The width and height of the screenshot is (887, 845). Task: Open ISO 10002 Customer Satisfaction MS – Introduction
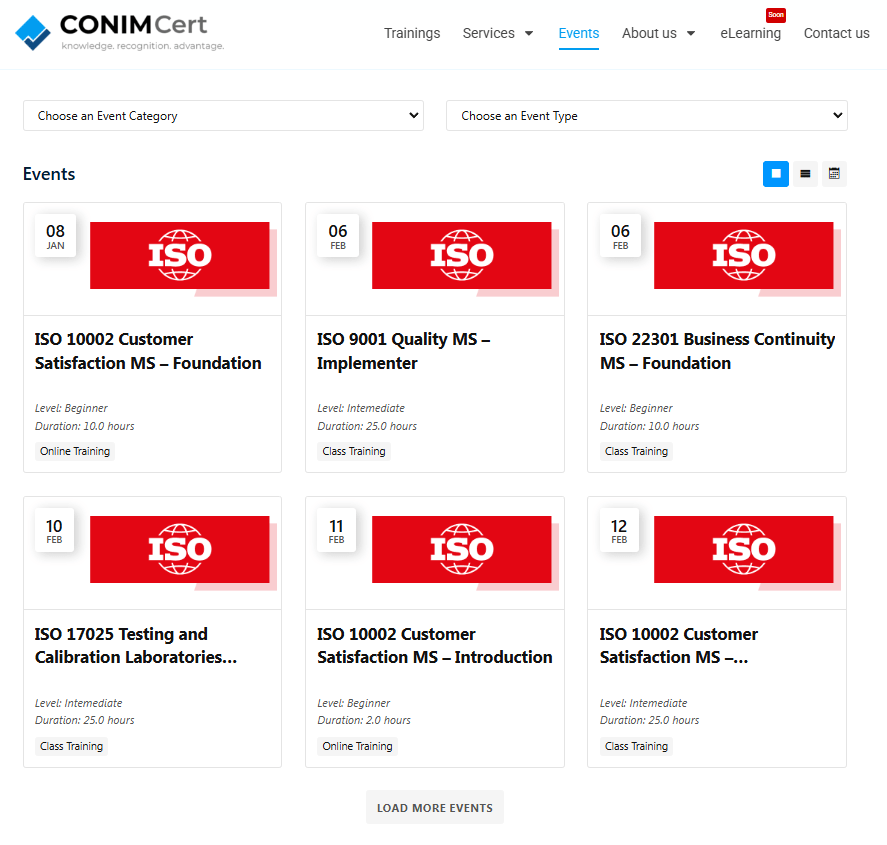point(434,645)
